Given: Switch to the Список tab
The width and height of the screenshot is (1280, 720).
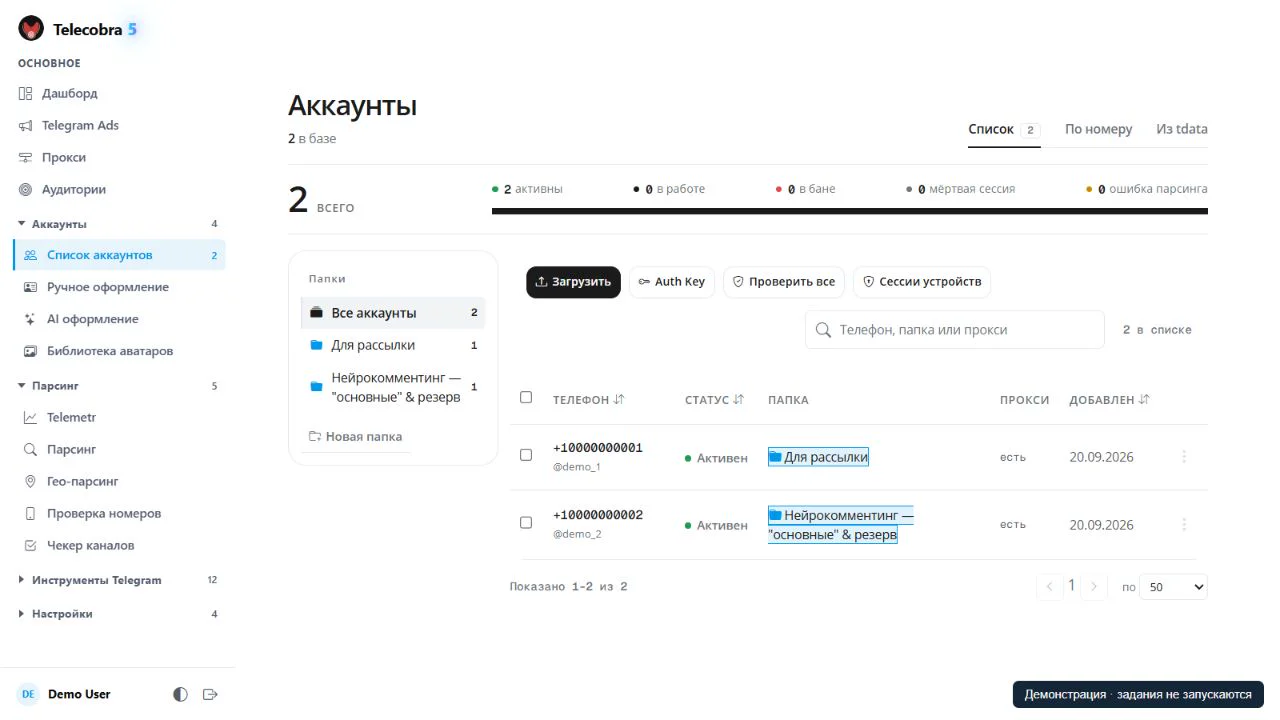Looking at the screenshot, I should [x=1004, y=130].
